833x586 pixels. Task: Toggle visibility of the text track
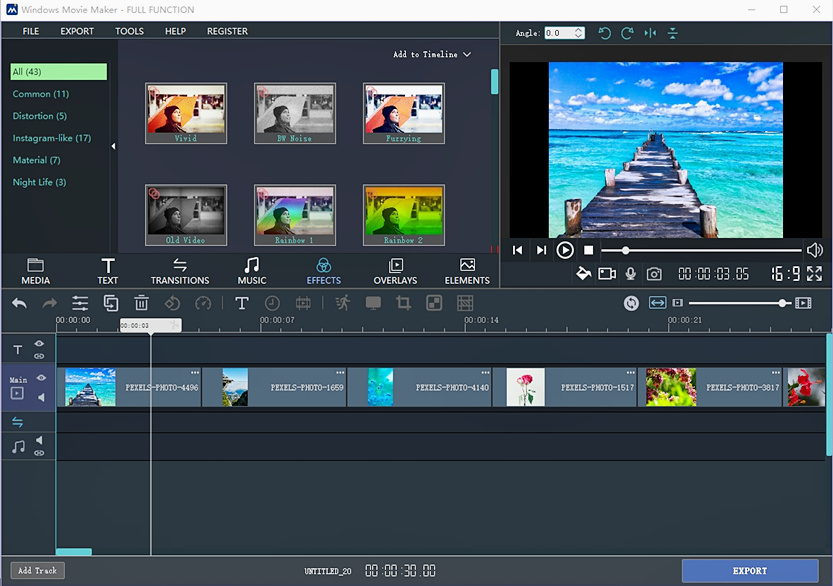(x=40, y=343)
